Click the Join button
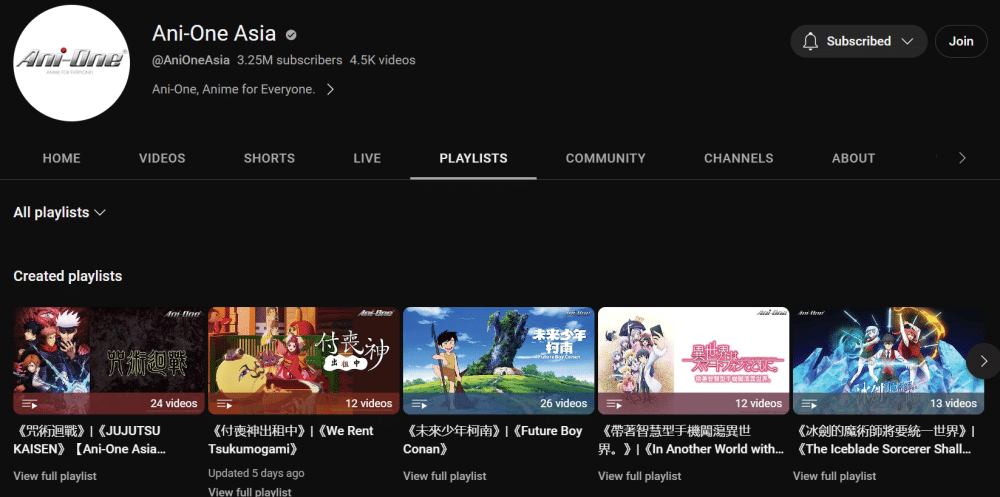Screen dimensions: 1000x497 pos(961,41)
